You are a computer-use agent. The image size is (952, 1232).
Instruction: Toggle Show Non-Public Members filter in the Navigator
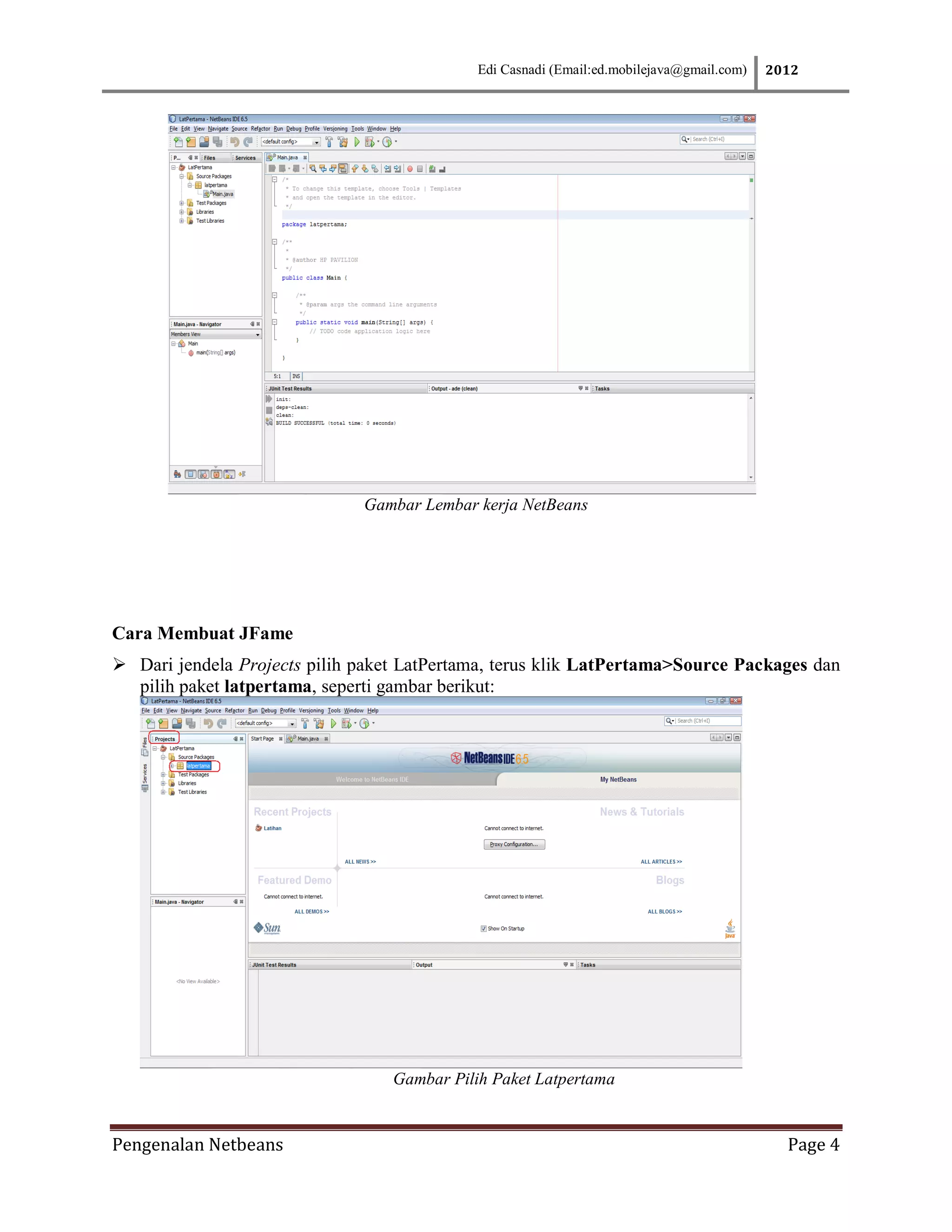217,474
